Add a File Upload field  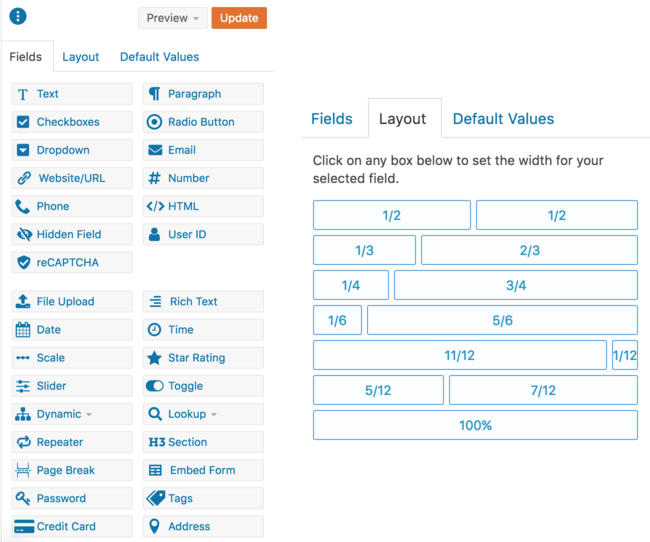click(72, 301)
